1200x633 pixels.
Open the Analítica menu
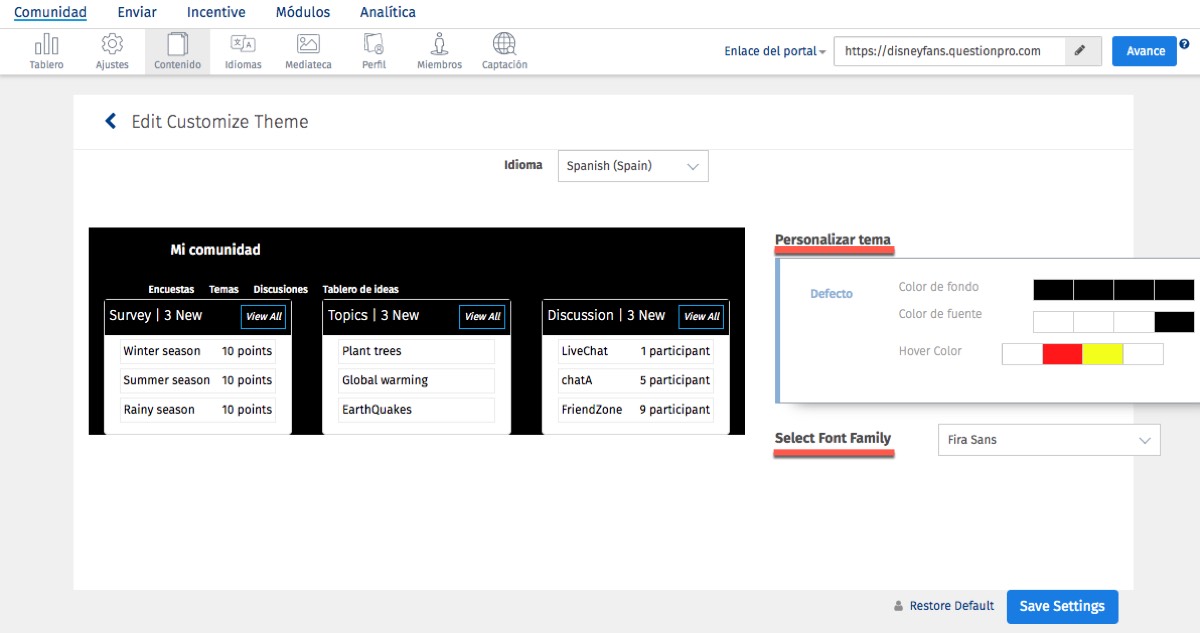[x=388, y=13]
